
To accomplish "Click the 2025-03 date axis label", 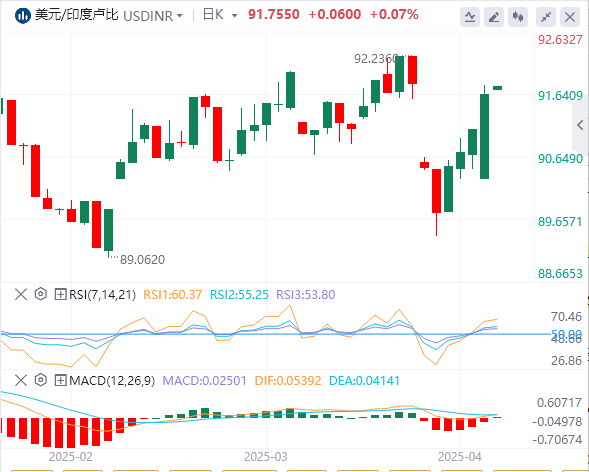I will (266, 457).
